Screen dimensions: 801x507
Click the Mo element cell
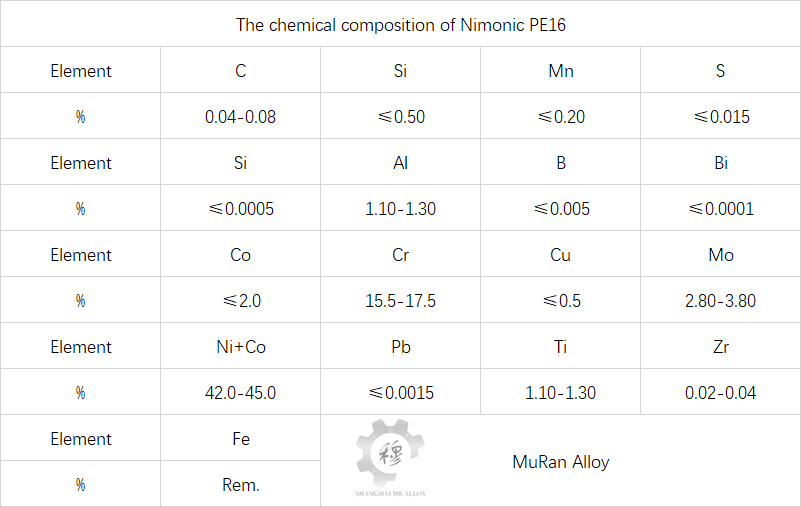click(x=720, y=255)
